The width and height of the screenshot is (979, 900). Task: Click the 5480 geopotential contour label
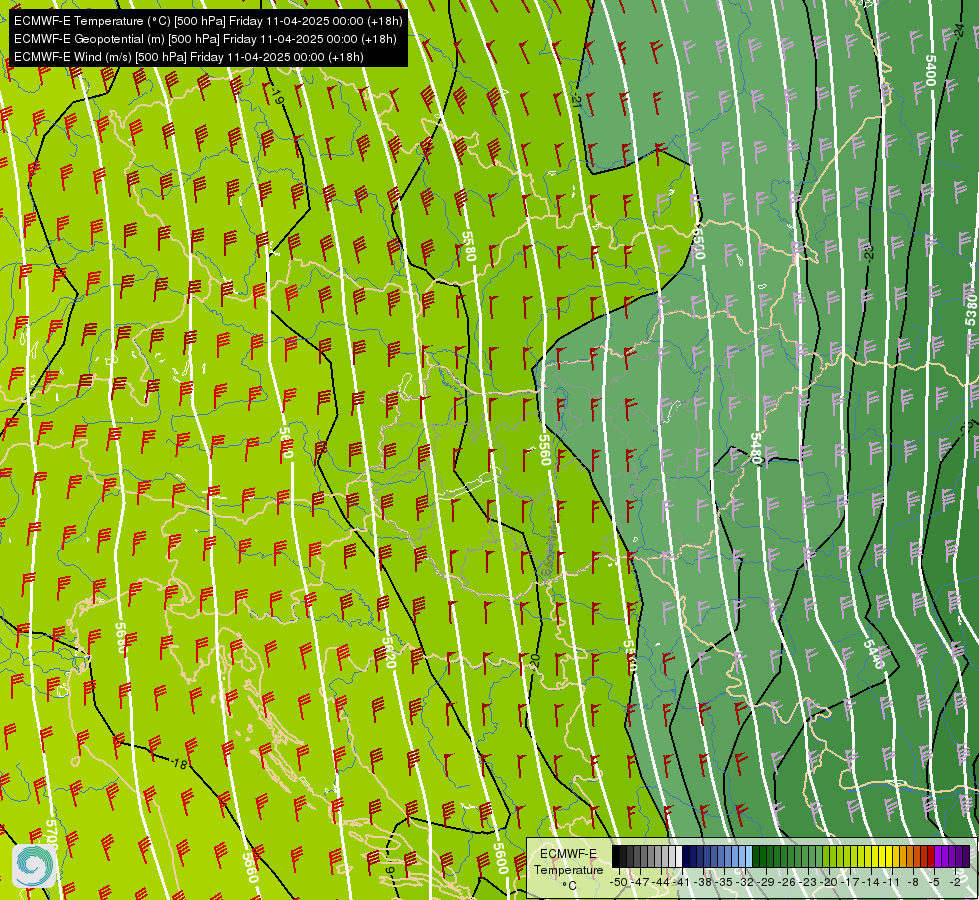point(756,448)
